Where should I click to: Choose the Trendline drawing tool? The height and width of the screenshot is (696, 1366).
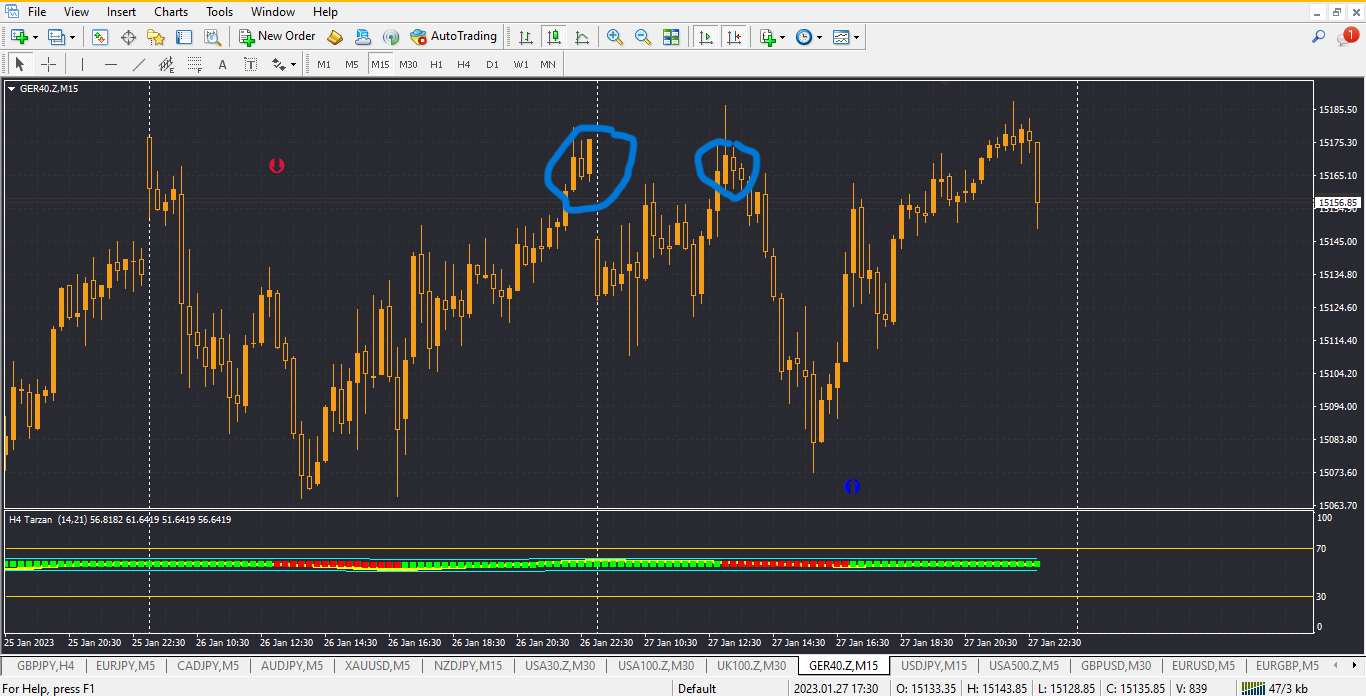point(139,64)
